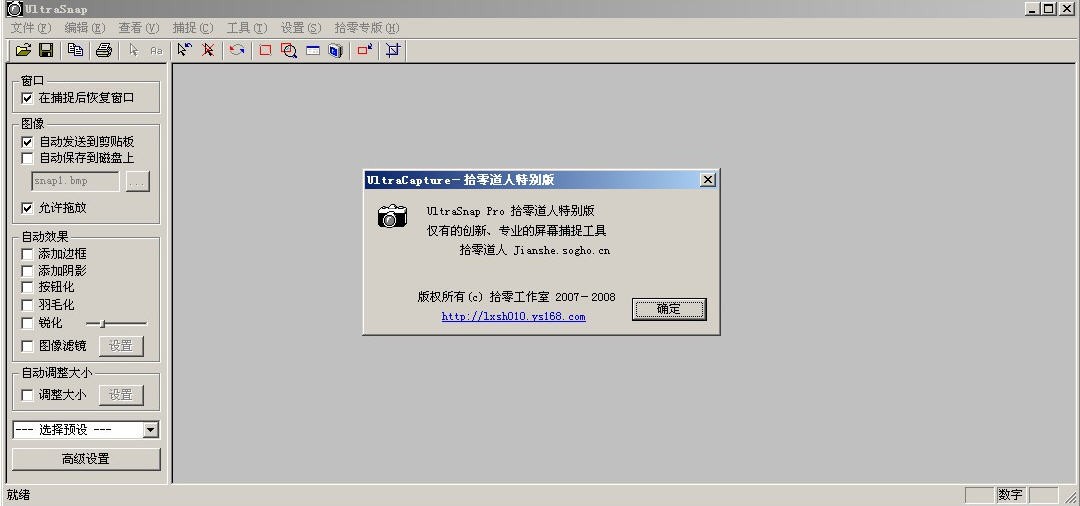Click the 拾零道人 Jianshe.sogho.cn text

click(x=534, y=251)
